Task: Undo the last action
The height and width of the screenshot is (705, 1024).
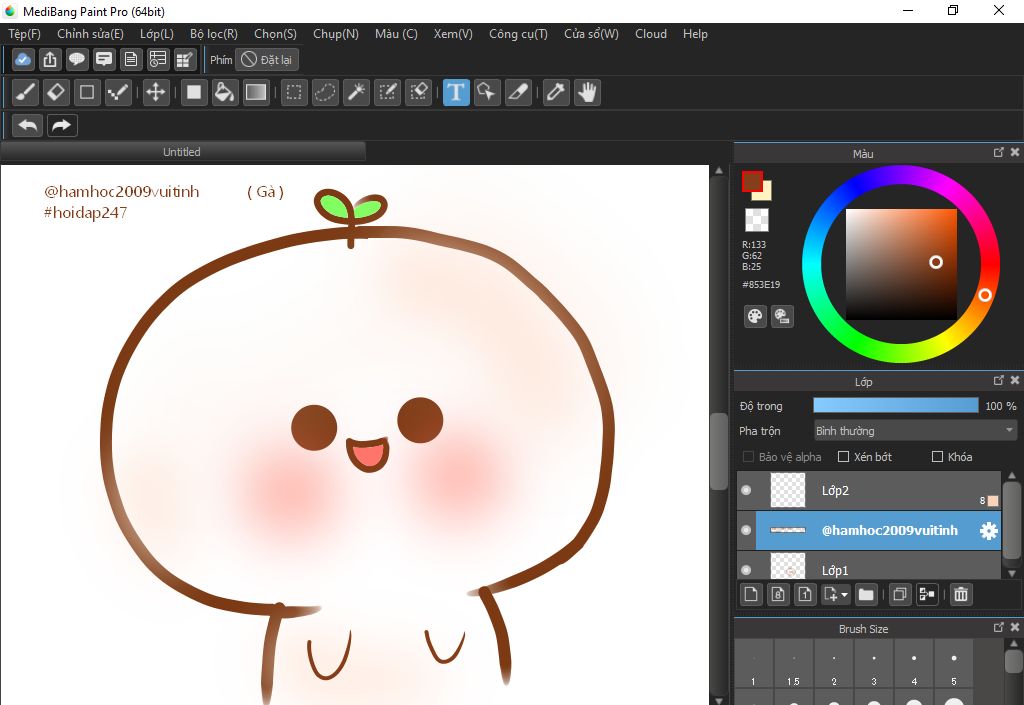Action: [27, 125]
